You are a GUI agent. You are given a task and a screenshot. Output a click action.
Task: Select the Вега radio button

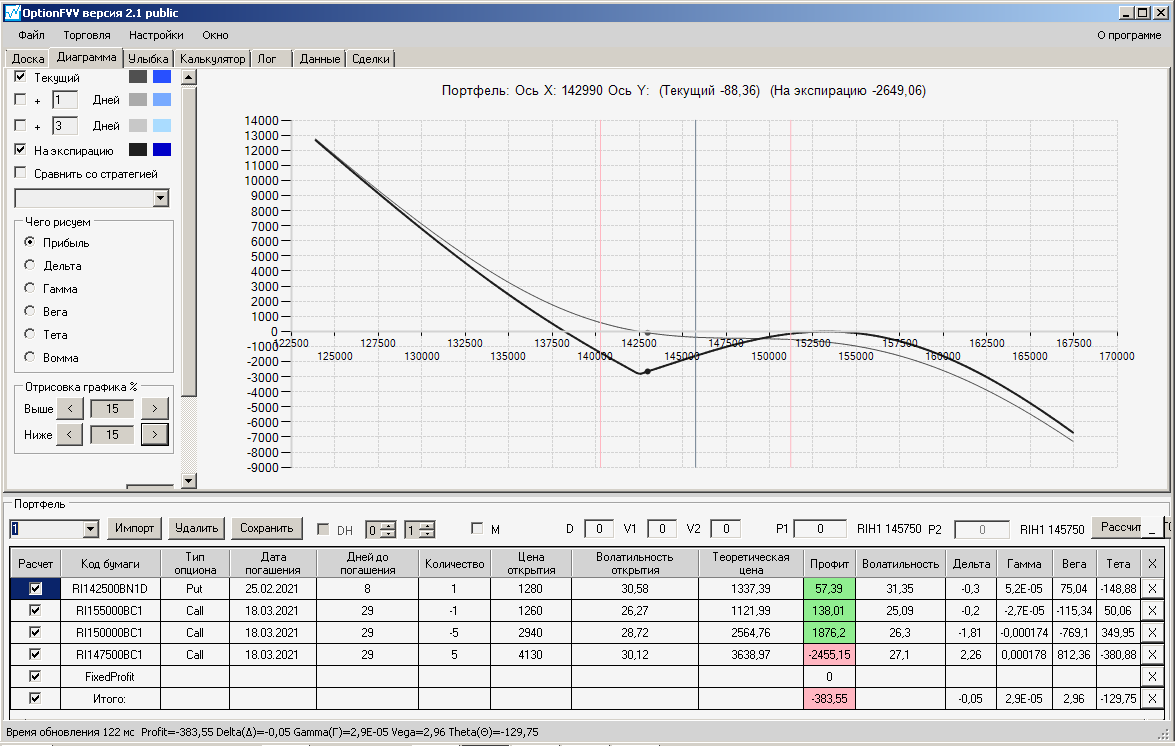point(30,311)
